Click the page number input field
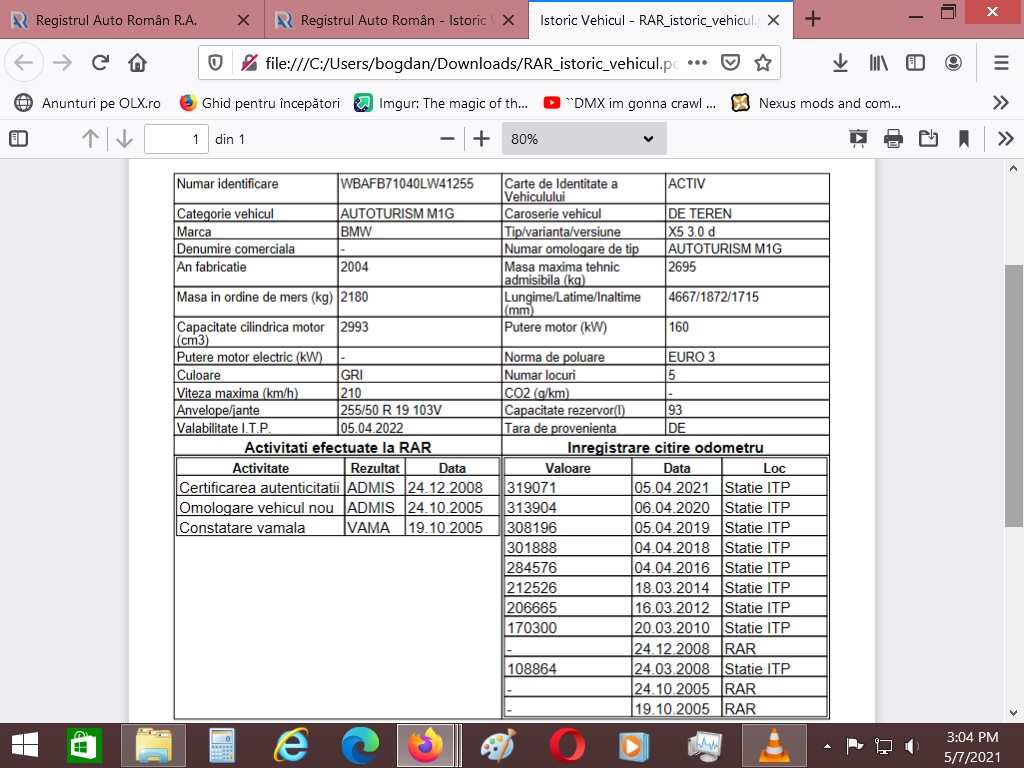 tap(176, 139)
